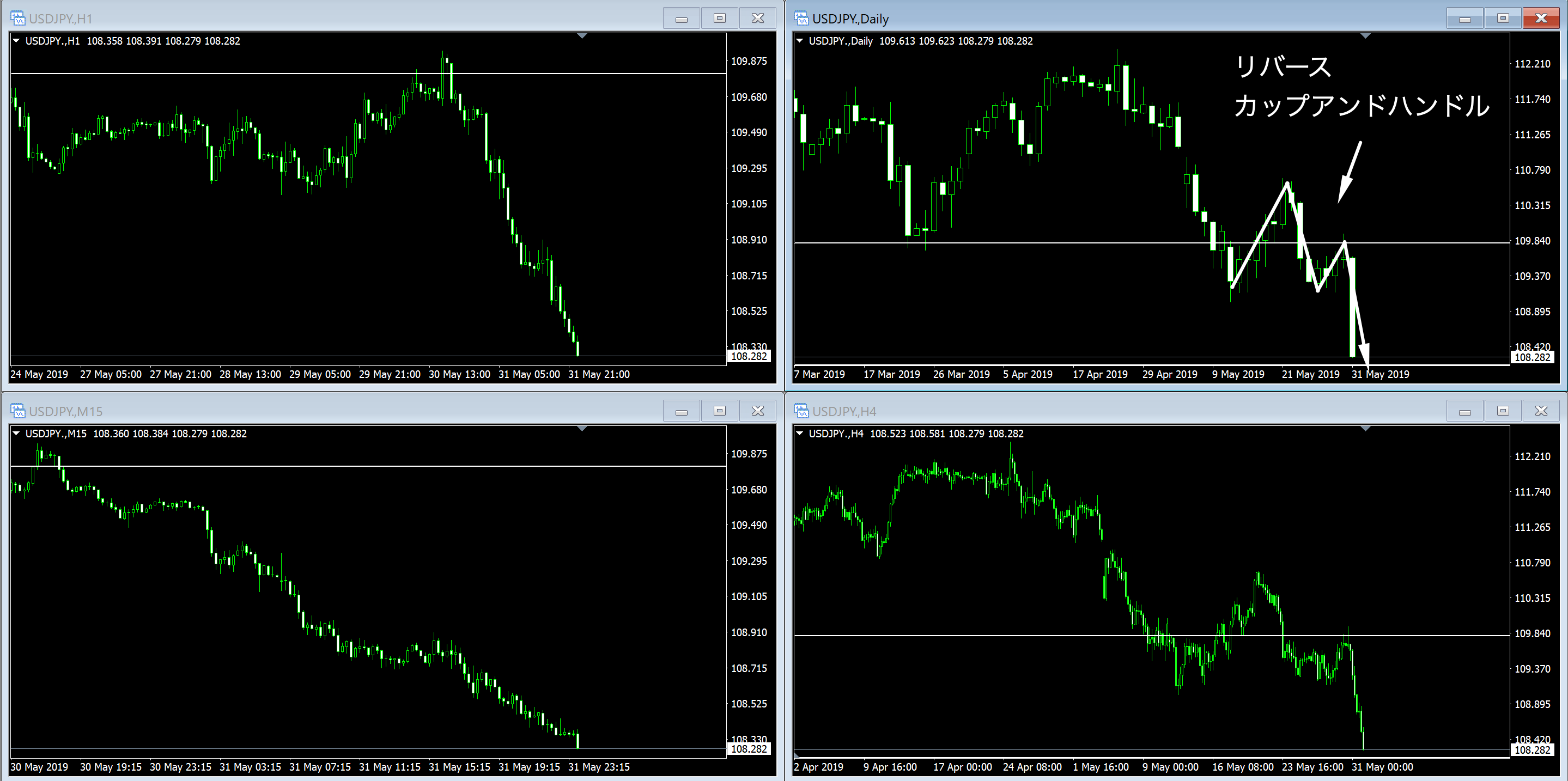The height and width of the screenshot is (781, 1568).
Task: Maximize the USDJPY,H4 chart window
Action: tap(1503, 411)
